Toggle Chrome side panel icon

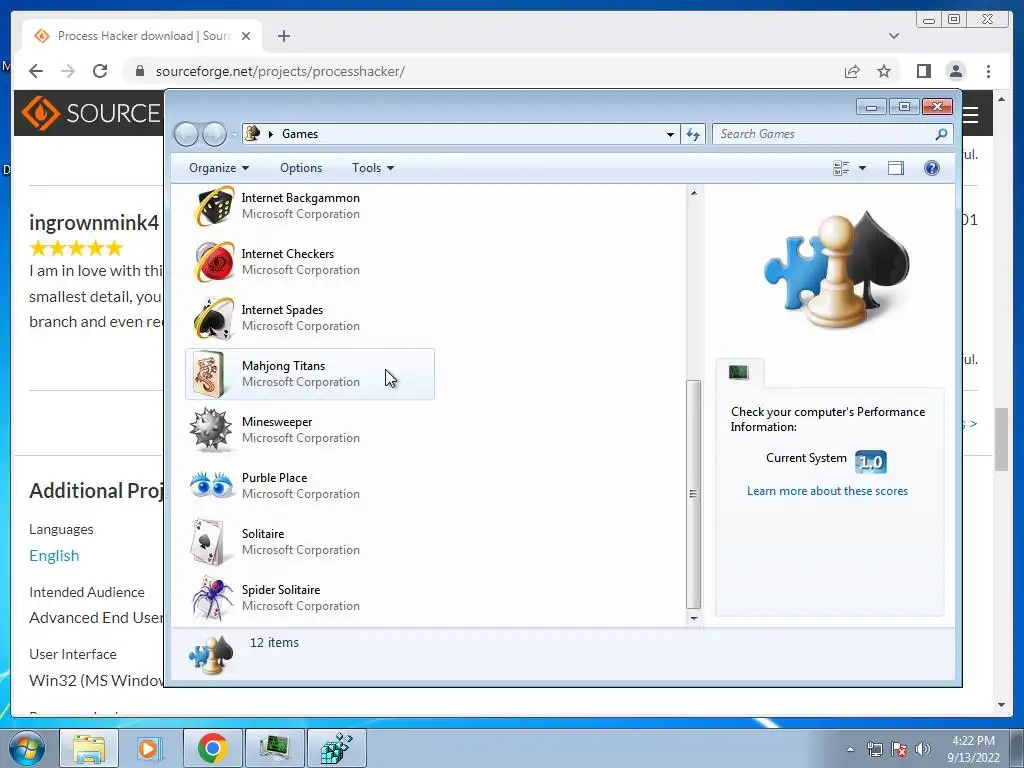pyautogui.click(x=923, y=71)
